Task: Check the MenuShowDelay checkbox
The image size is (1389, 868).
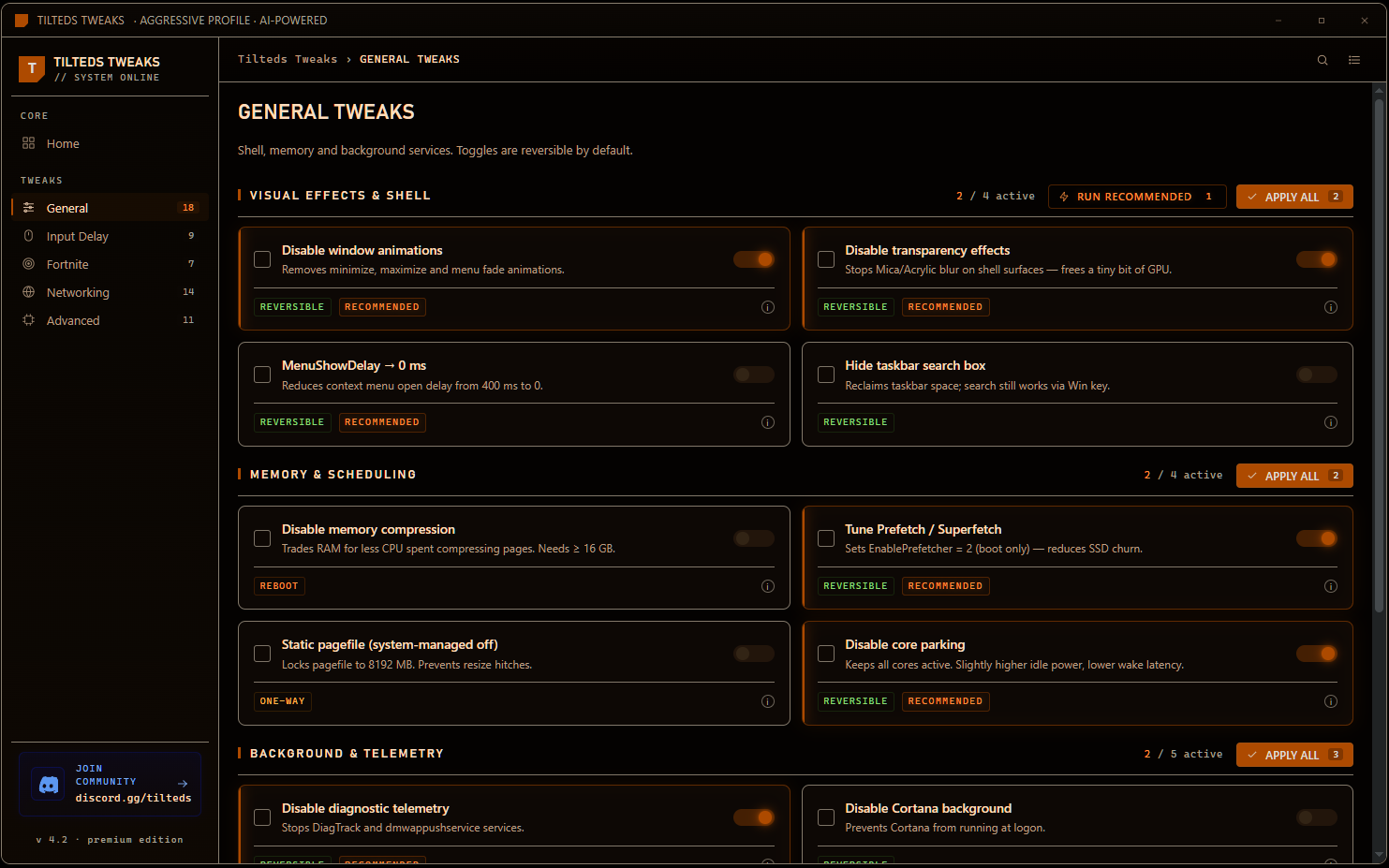Action: pyautogui.click(x=262, y=375)
